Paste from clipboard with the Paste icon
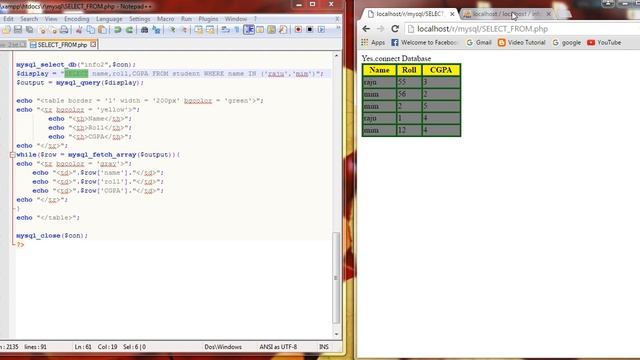Viewport: 640px width, 360px height. (102, 30)
